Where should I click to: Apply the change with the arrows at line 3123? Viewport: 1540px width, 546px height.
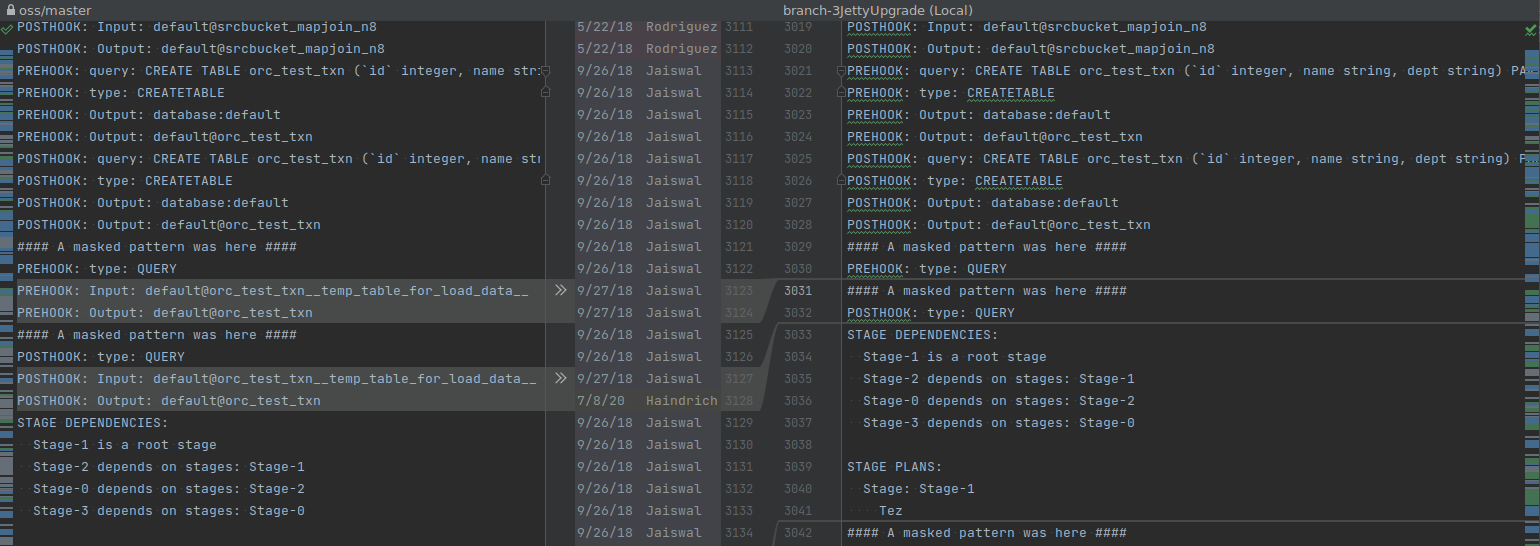click(x=561, y=291)
